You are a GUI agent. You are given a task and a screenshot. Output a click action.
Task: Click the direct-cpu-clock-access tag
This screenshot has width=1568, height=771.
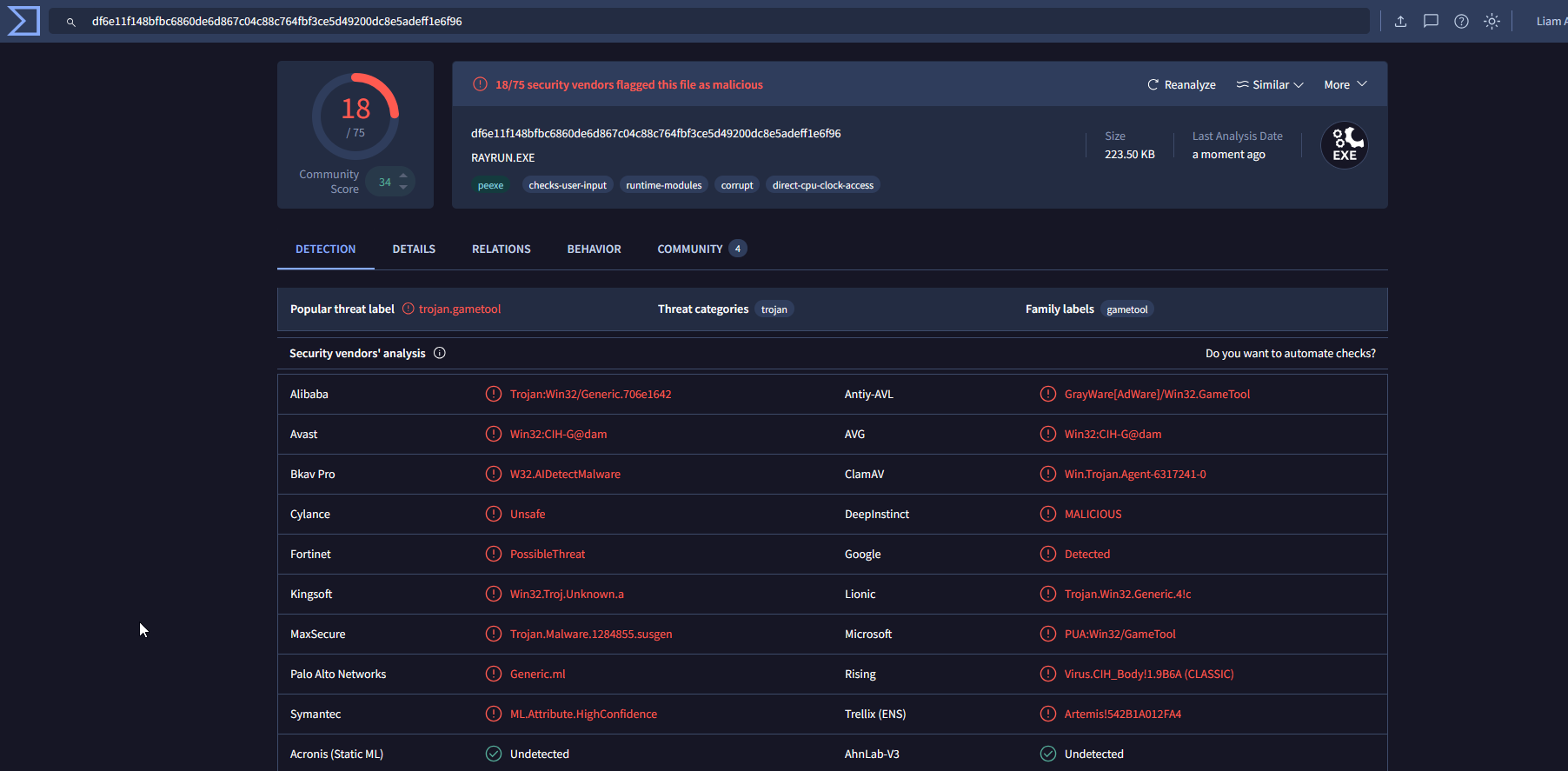coord(823,185)
